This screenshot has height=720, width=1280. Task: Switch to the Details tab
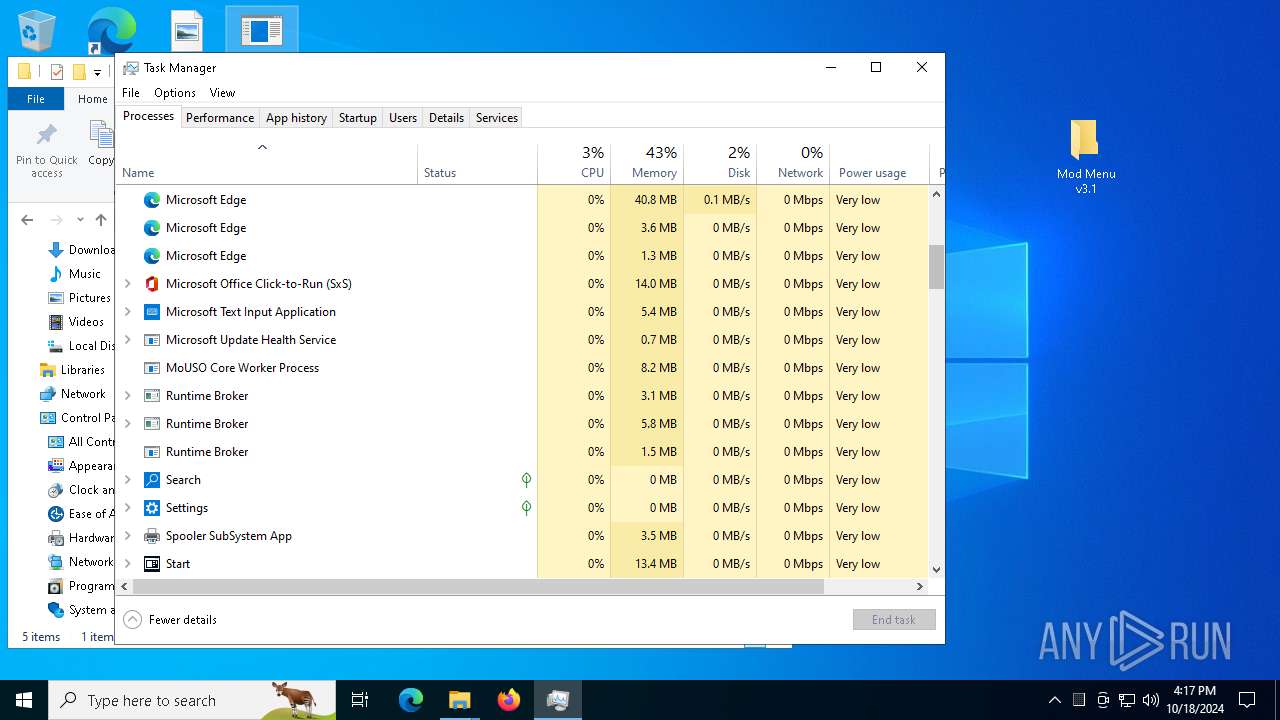click(x=446, y=118)
